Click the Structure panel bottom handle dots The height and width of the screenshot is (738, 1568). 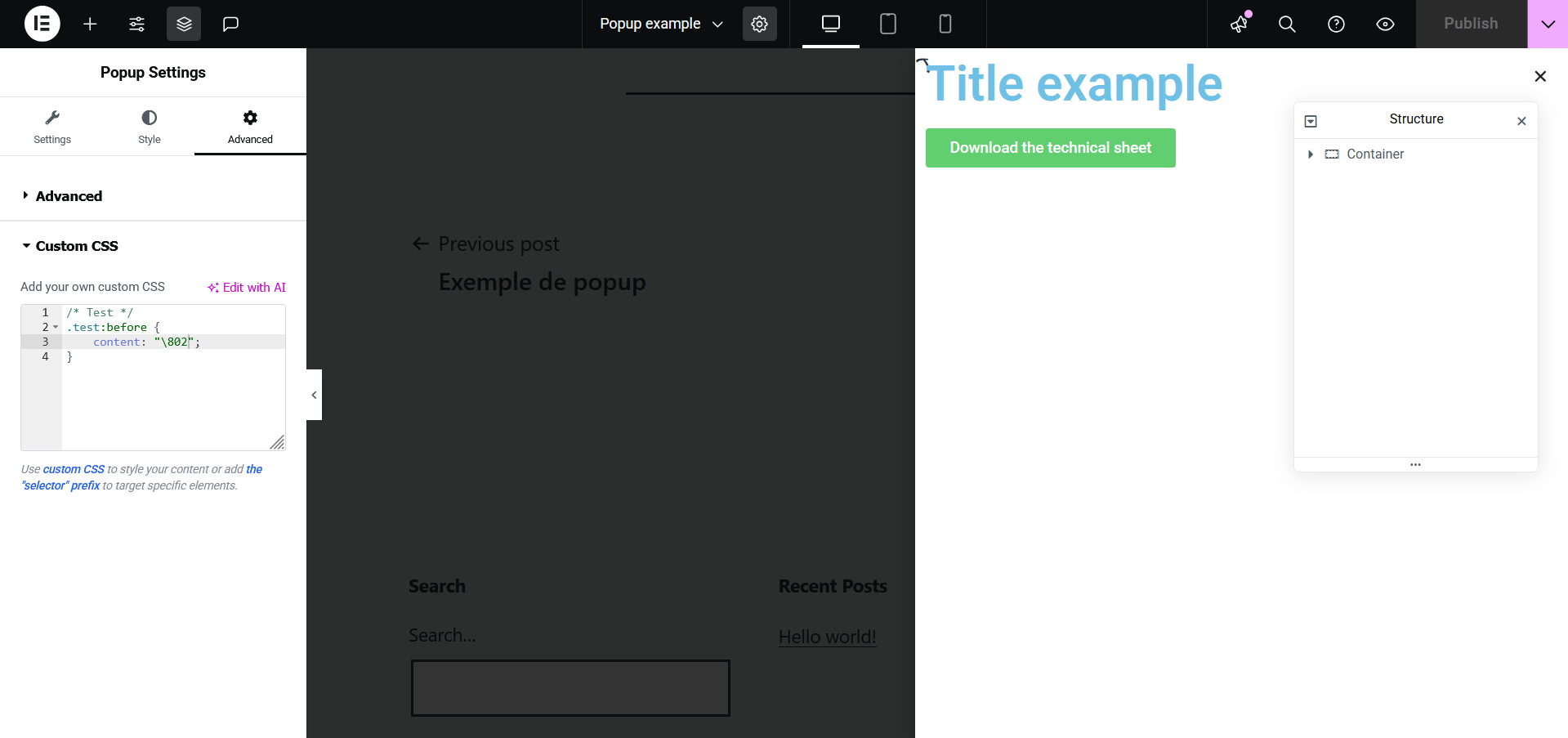1416,464
